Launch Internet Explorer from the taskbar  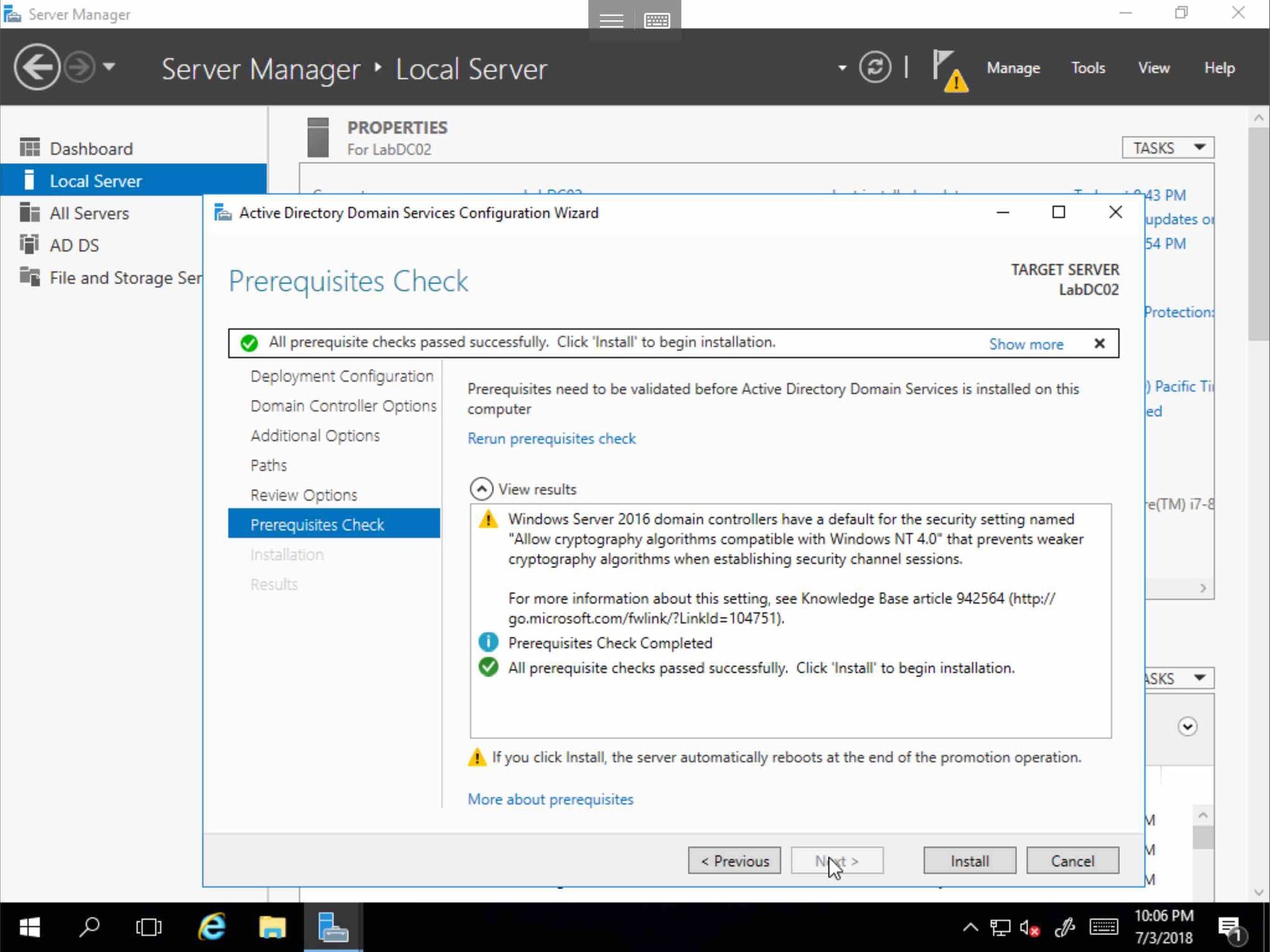coord(211,927)
